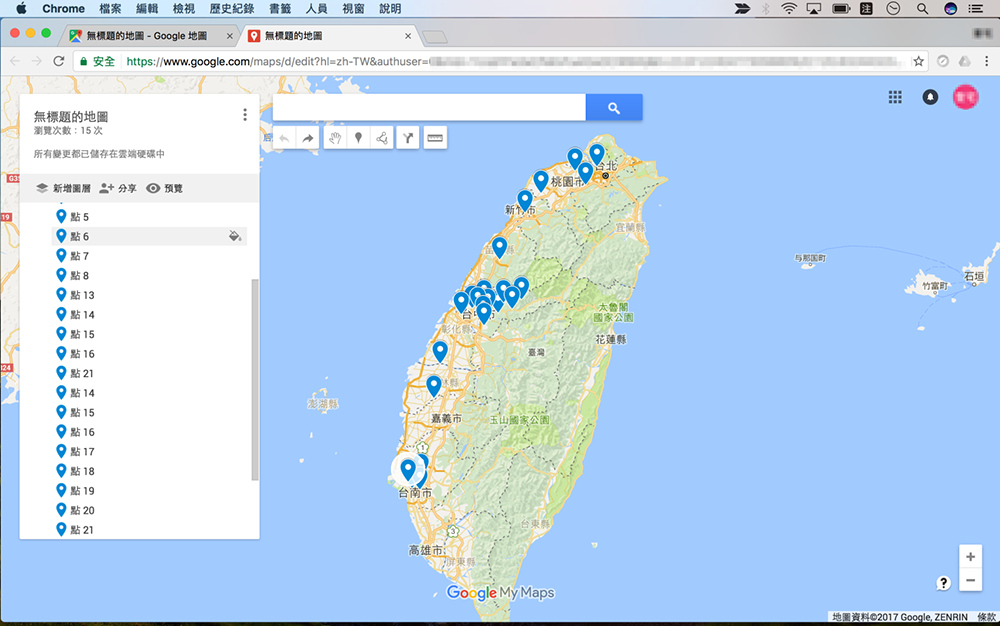Open the Google account avatar
1000x626 pixels.
966,97
